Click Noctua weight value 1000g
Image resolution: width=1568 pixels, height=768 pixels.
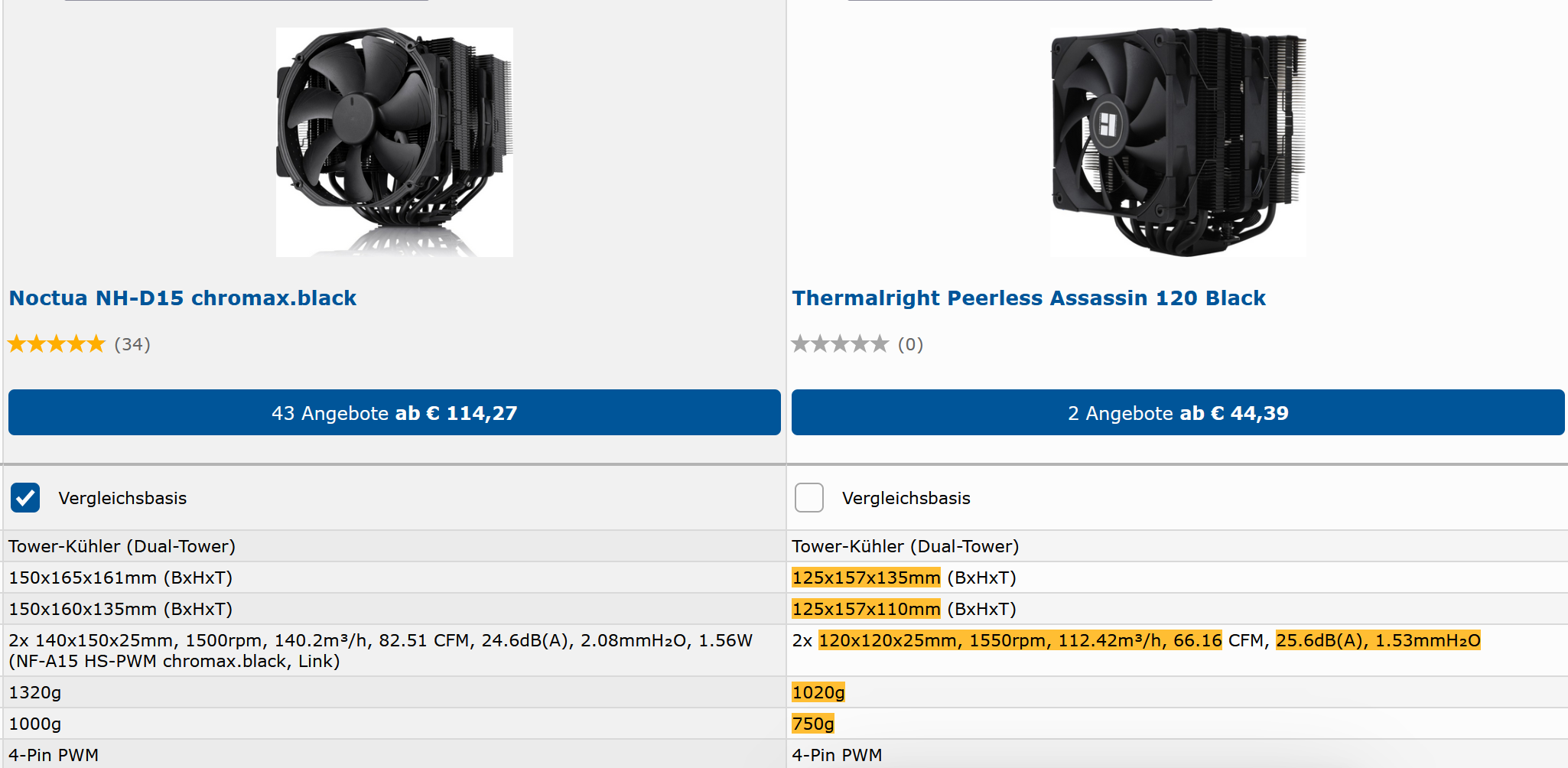pyautogui.click(x=35, y=724)
